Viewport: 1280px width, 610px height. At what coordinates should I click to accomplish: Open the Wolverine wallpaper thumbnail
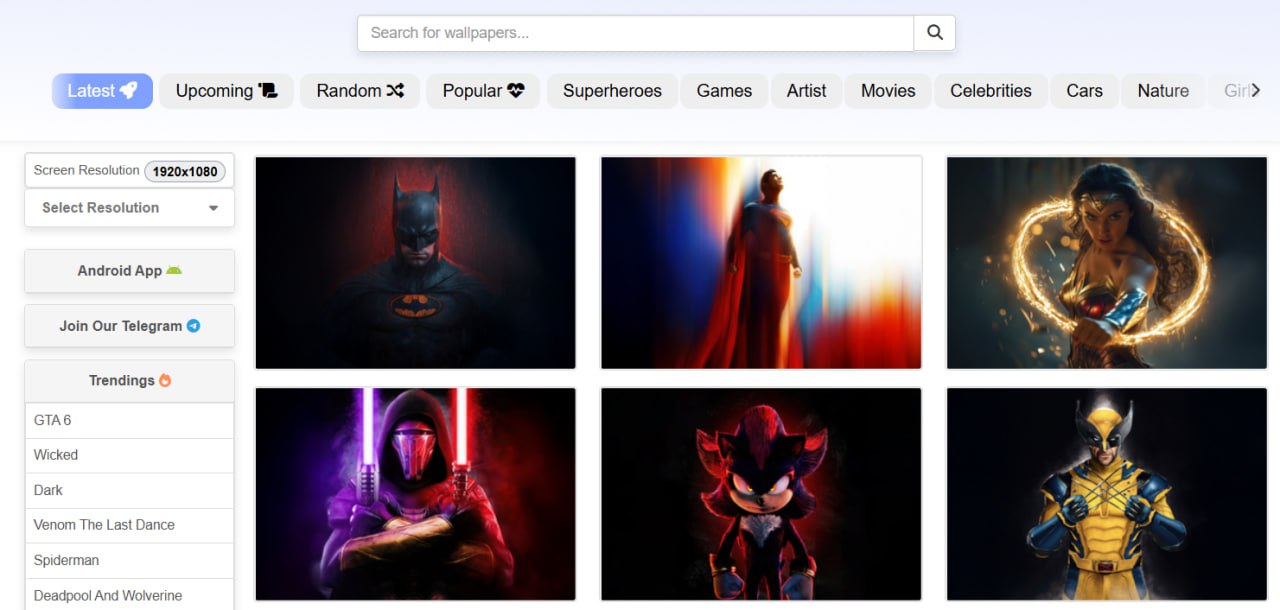click(x=1106, y=494)
